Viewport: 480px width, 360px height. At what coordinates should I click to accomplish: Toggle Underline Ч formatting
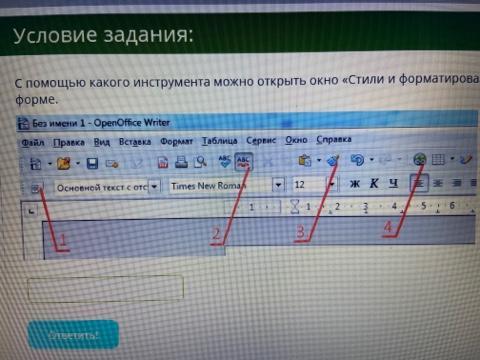(393, 183)
